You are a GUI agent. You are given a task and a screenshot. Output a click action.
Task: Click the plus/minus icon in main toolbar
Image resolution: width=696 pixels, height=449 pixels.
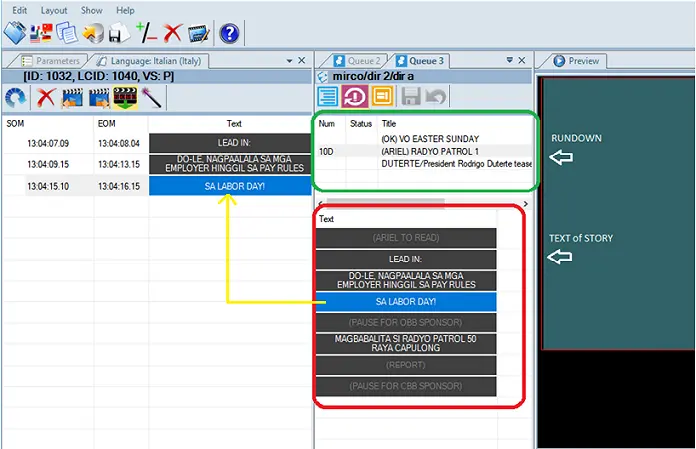point(146,33)
